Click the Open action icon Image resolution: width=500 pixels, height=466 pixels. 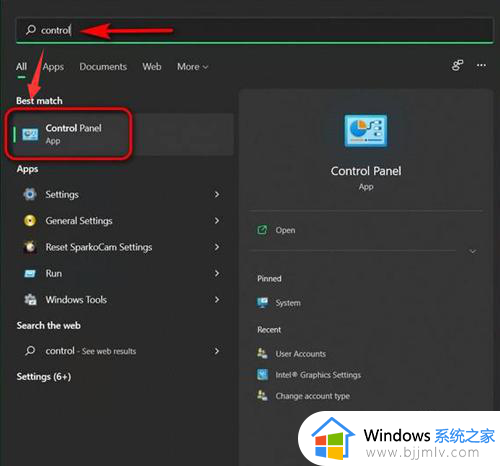click(262, 230)
